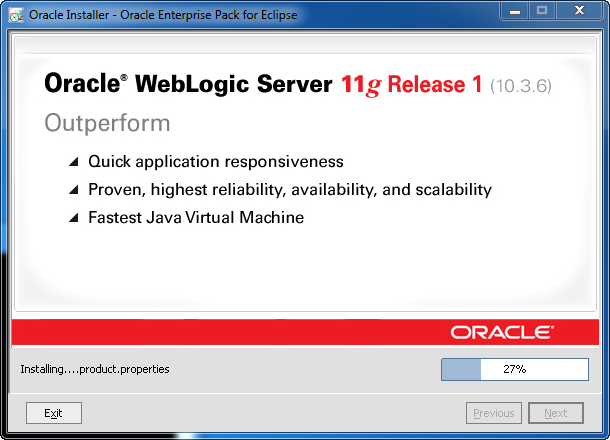Click the triangle bullet beside Fastest Java Virtual Machine
The image size is (610, 440).
pyautogui.click(x=74, y=217)
